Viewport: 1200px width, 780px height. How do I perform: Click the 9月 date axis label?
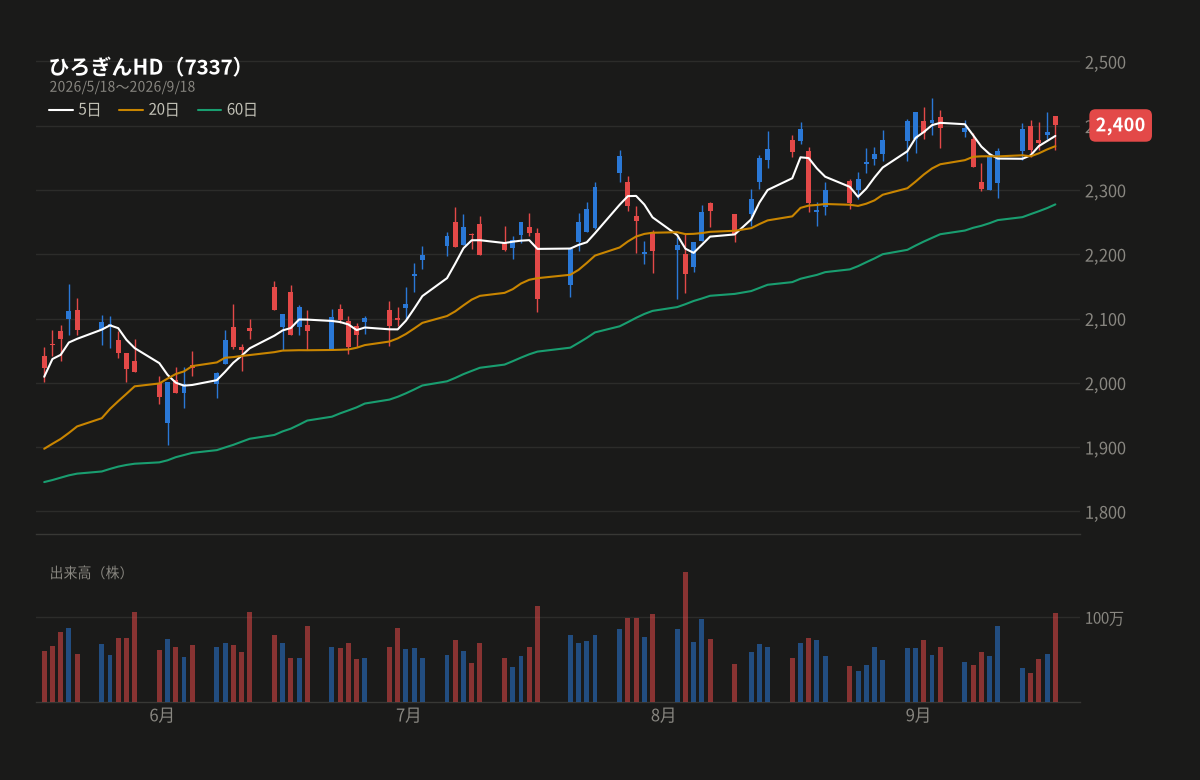pyautogui.click(x=918, y=715)
